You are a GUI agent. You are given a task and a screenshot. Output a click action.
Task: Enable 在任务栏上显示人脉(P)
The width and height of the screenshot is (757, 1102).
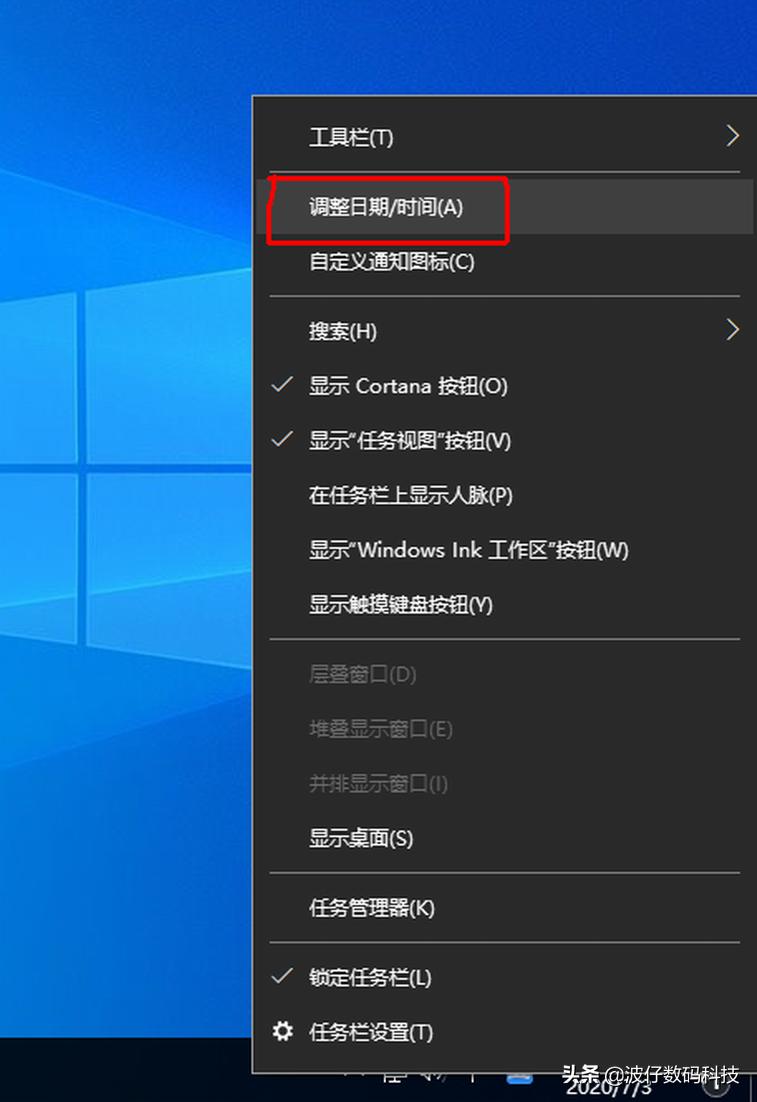[504, 495]
